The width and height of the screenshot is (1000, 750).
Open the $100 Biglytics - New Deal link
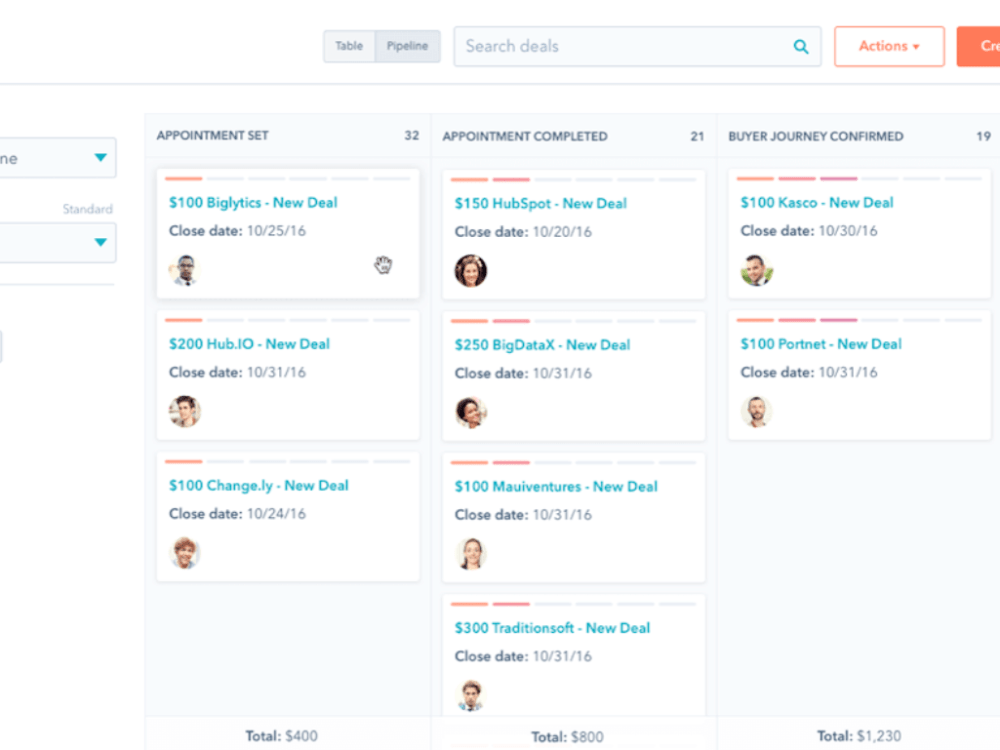253,203
